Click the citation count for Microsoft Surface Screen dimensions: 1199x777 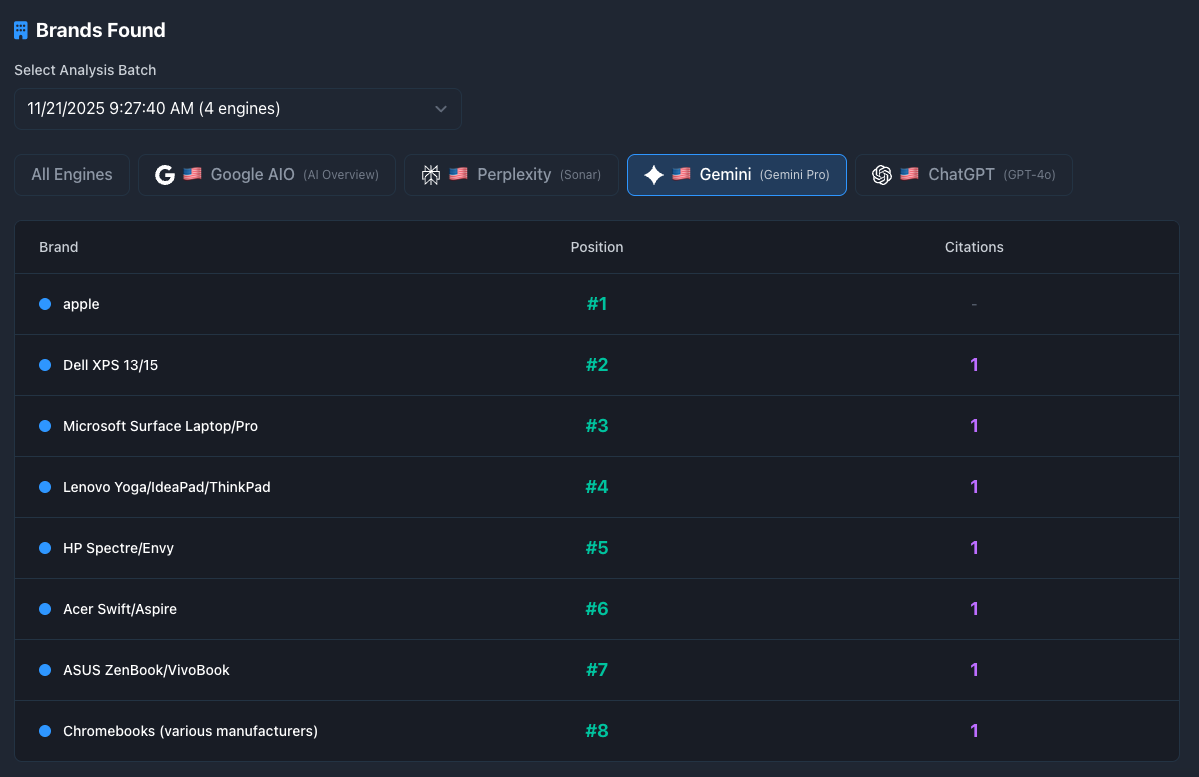(974, 426)
